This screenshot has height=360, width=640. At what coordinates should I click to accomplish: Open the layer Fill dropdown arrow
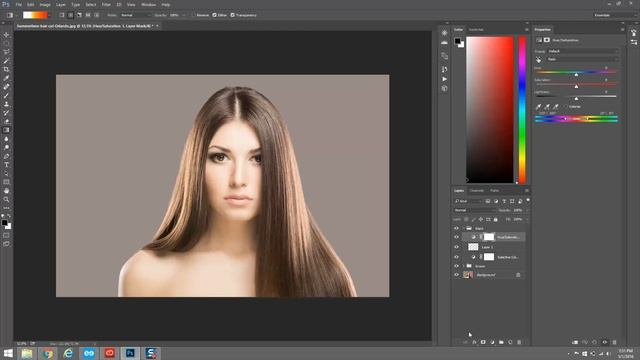click(527, 220)
